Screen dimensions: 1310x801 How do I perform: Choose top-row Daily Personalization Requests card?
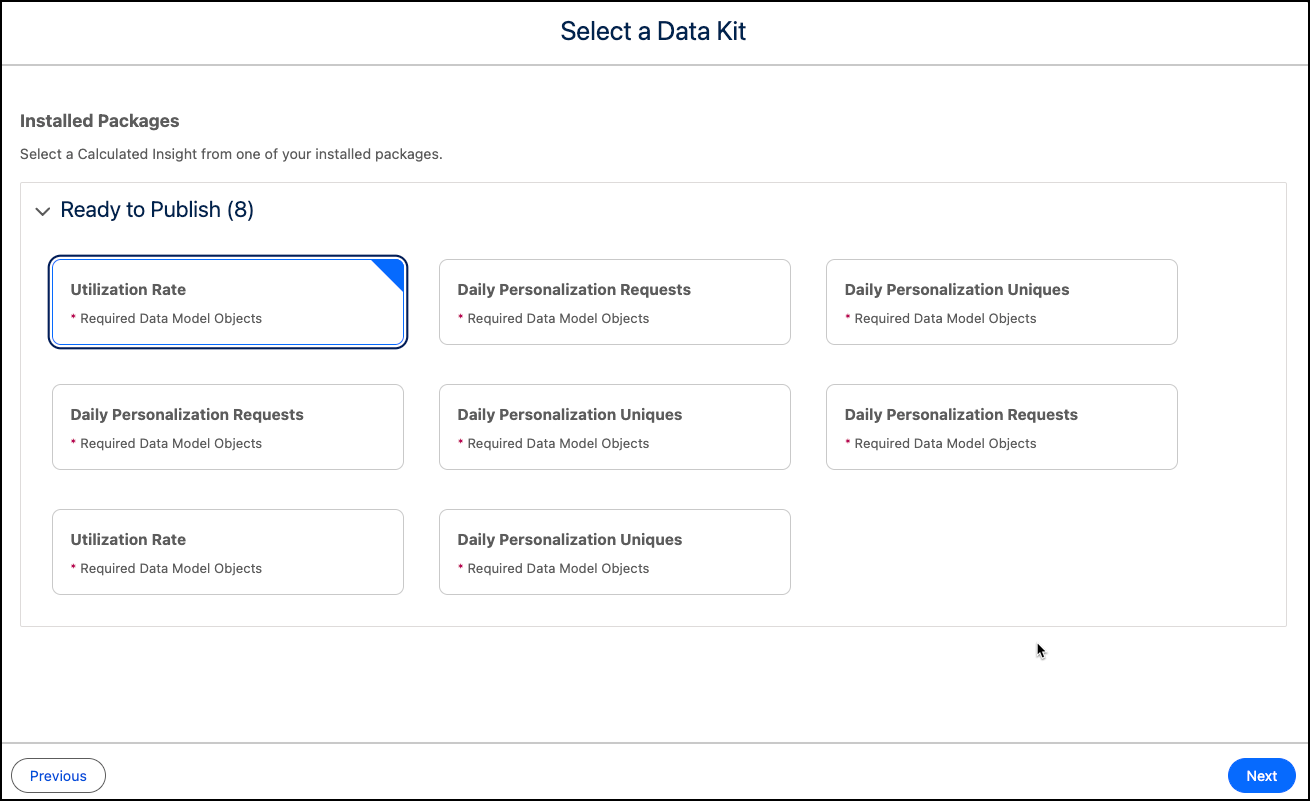point(614,302)
